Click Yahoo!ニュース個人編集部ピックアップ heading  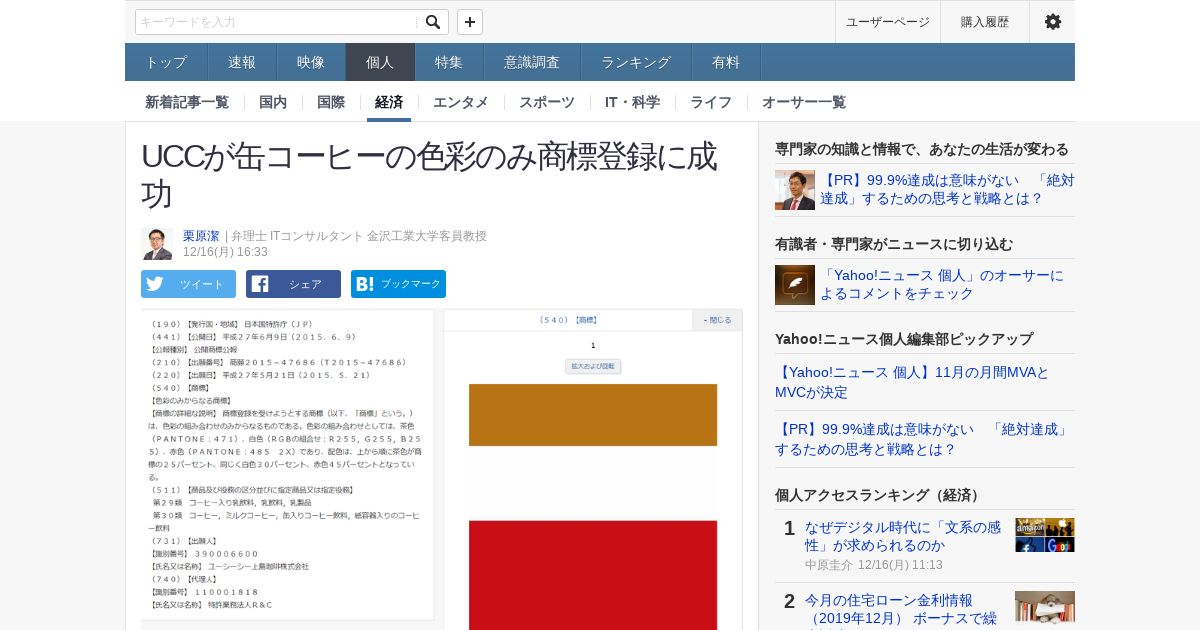coord(904,339)
